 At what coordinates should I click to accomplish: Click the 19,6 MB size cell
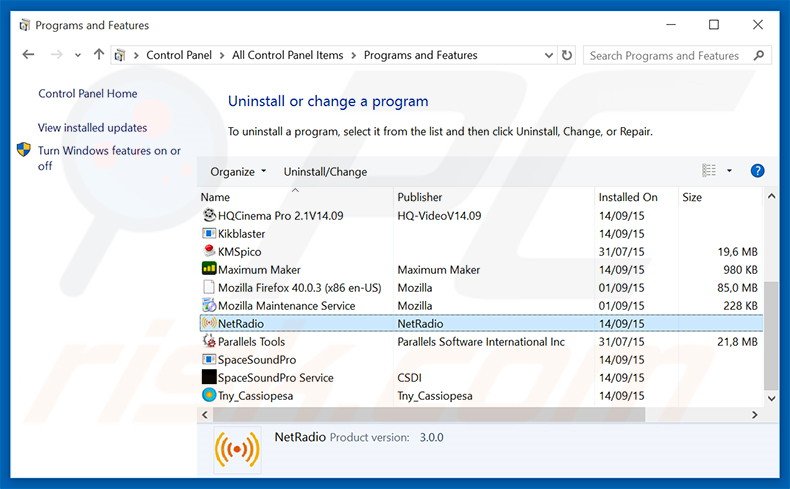(x=738, y=251)
